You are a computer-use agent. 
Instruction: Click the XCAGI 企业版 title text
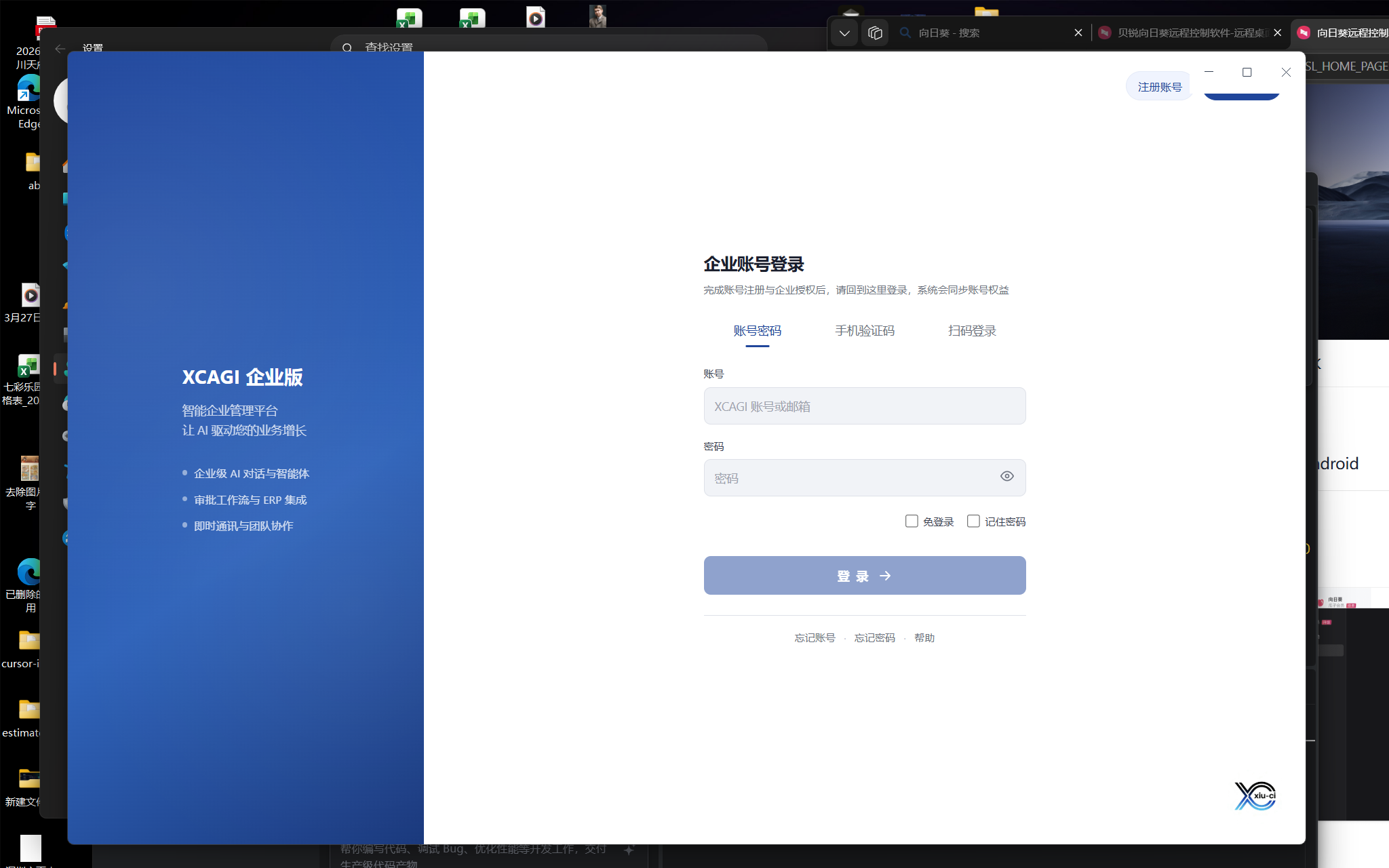click(x=242, y=377)
